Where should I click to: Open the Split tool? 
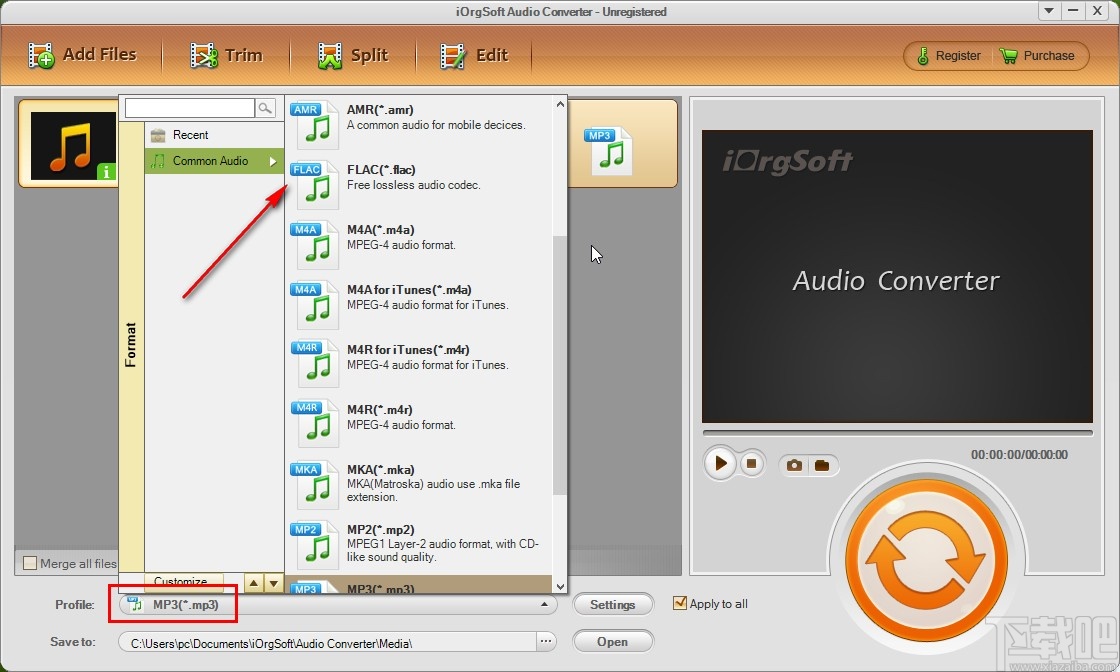355,55
